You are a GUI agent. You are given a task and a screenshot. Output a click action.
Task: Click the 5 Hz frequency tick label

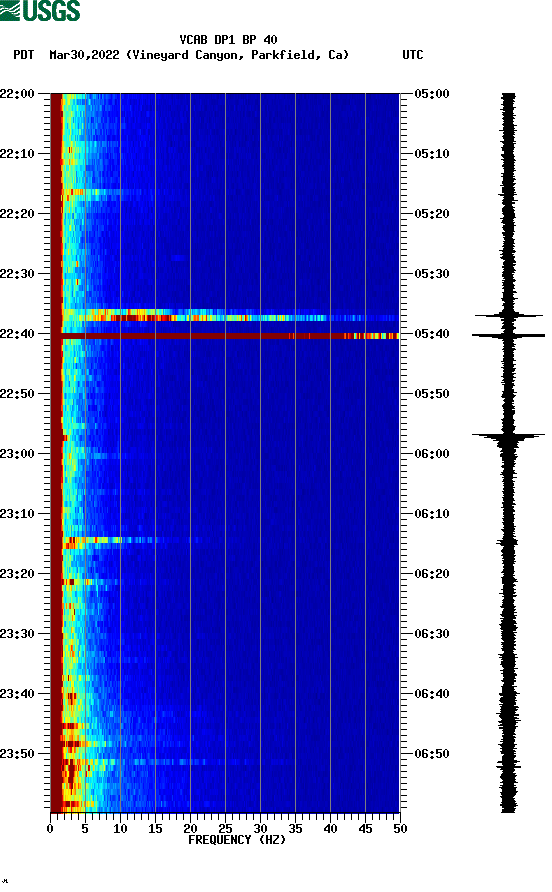[x=85, y=829]
